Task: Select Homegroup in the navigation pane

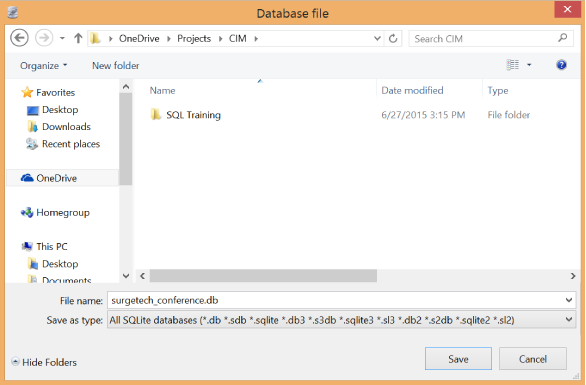Action: tap(63, 213)
